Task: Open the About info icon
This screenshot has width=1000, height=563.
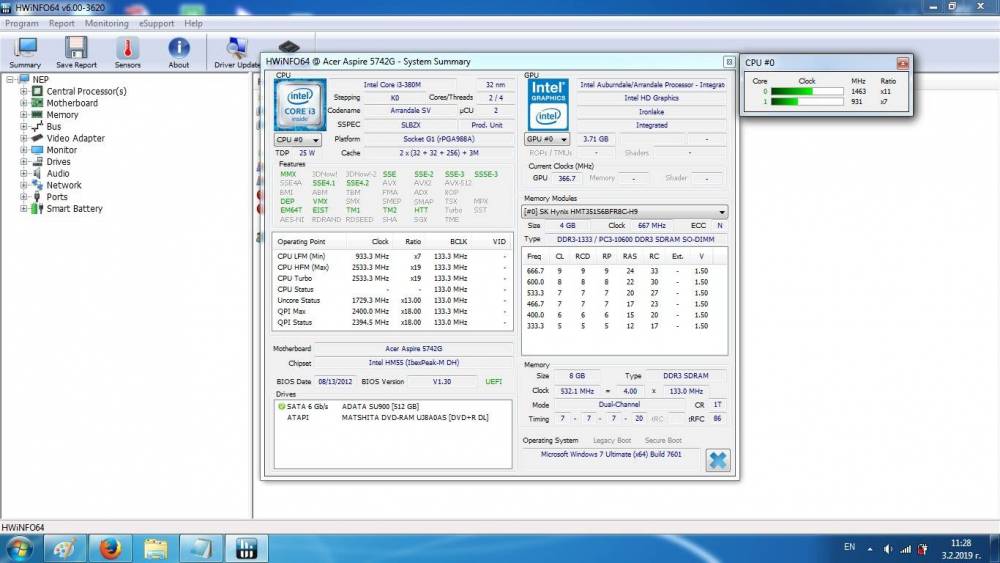Action: tap(179, 52)
